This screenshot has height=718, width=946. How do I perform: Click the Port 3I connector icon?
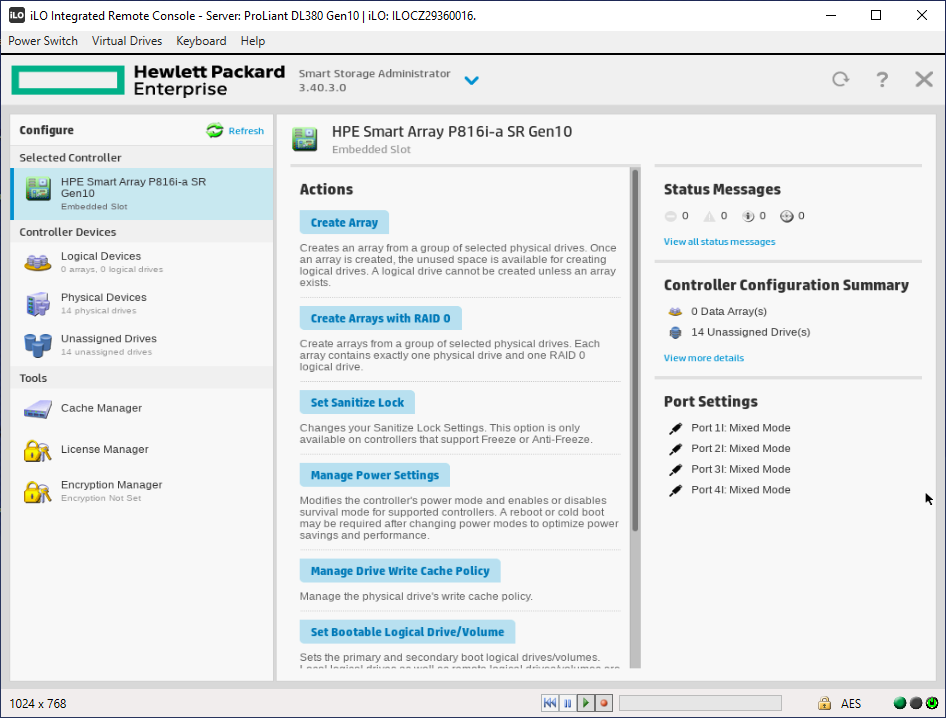tap(676, 469)
